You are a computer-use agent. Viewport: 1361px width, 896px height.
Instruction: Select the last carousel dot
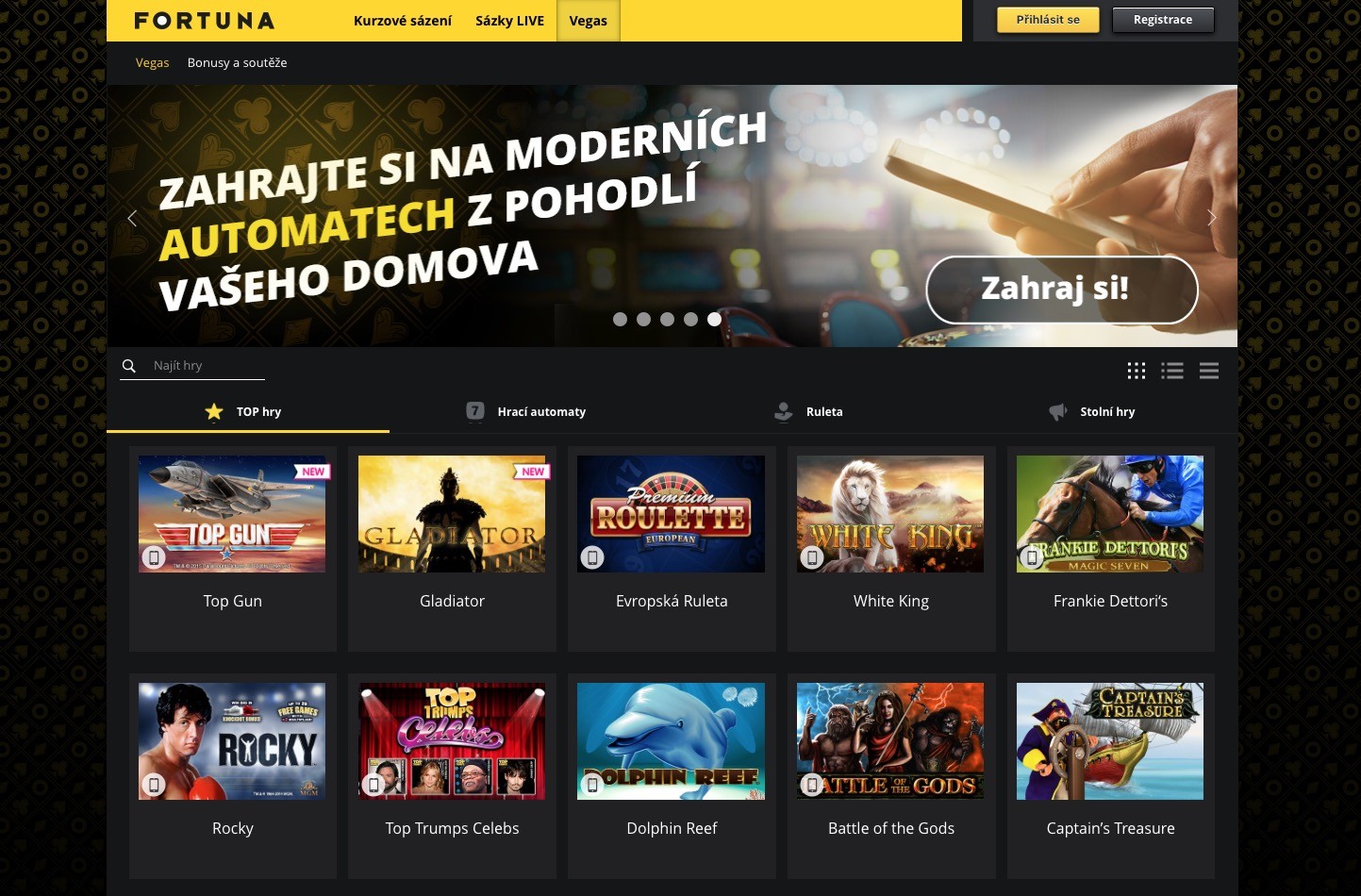click(x=714, y=319)
